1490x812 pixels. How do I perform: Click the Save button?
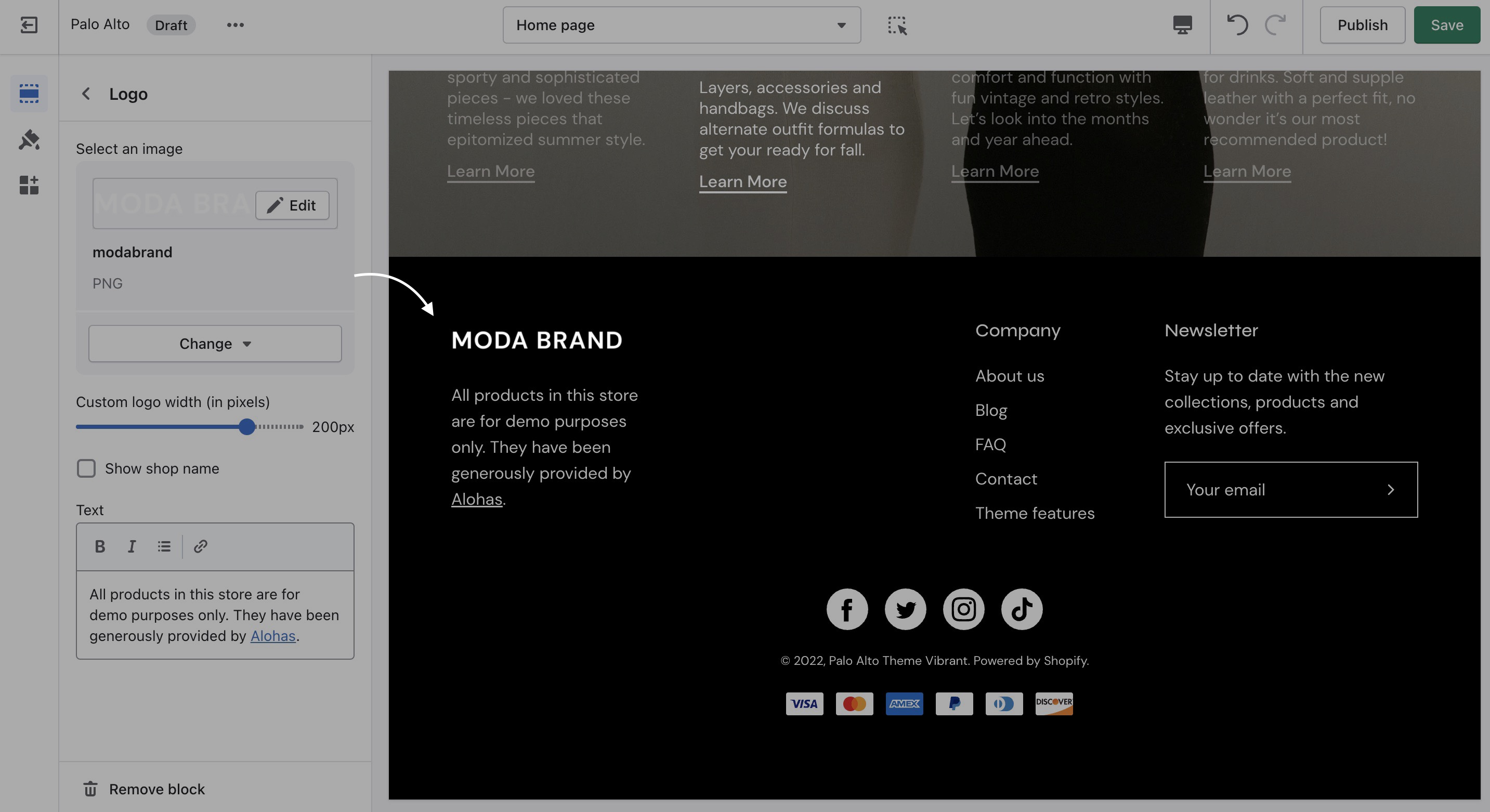(1446, 25)
